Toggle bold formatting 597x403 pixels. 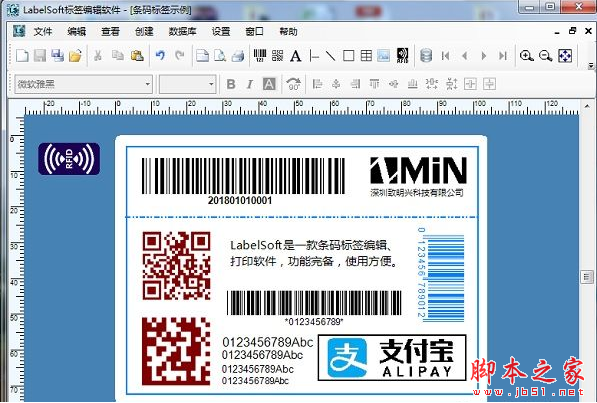point(231,84)
